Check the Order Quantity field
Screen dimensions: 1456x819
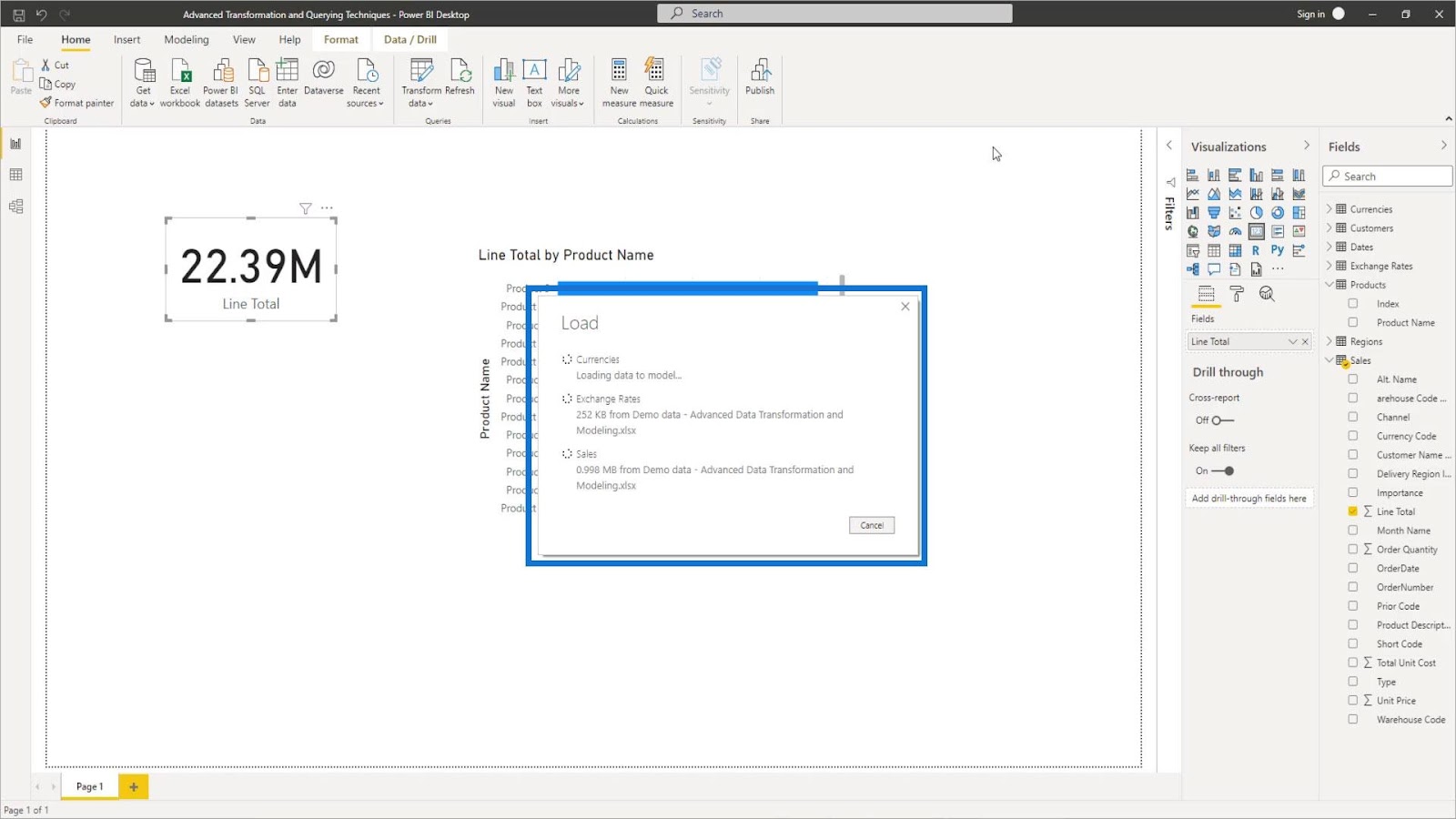tap(1353, 550)
